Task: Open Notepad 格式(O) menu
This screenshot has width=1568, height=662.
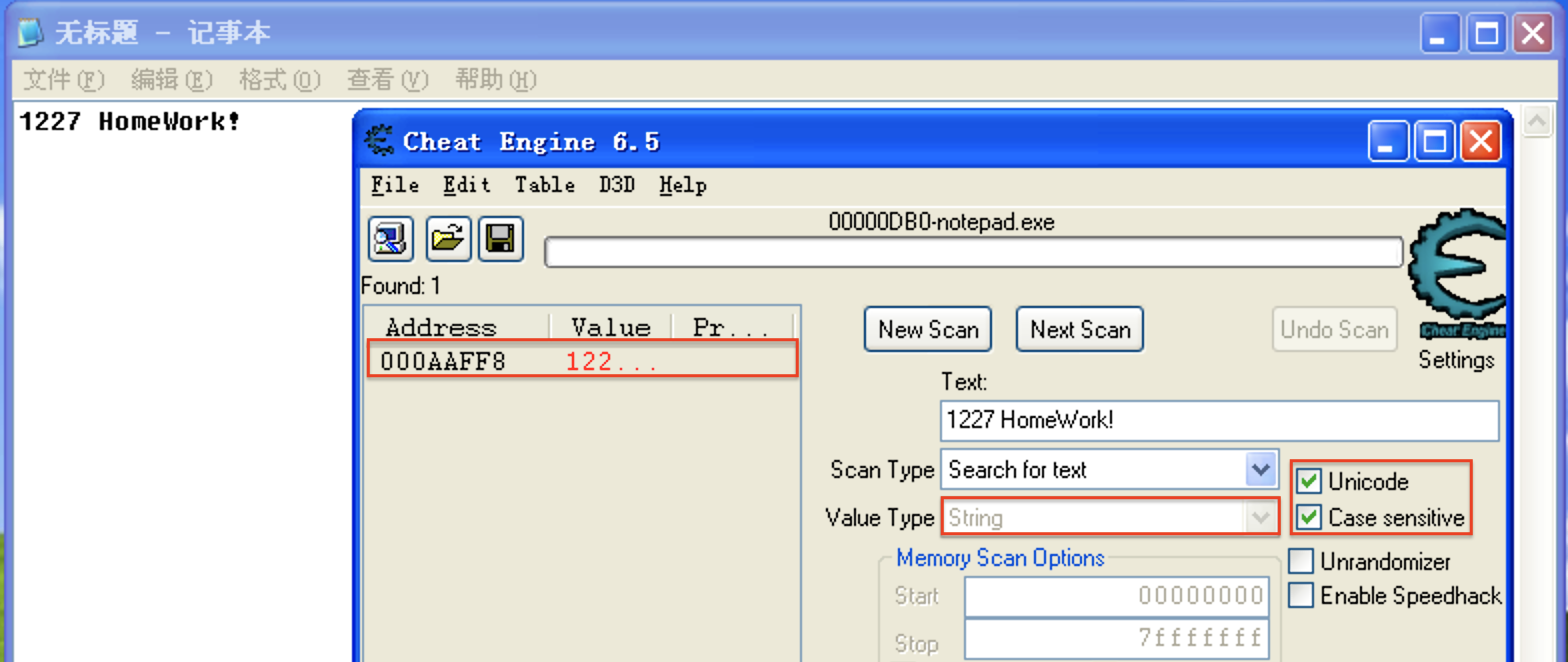Action: pos(280,80)
